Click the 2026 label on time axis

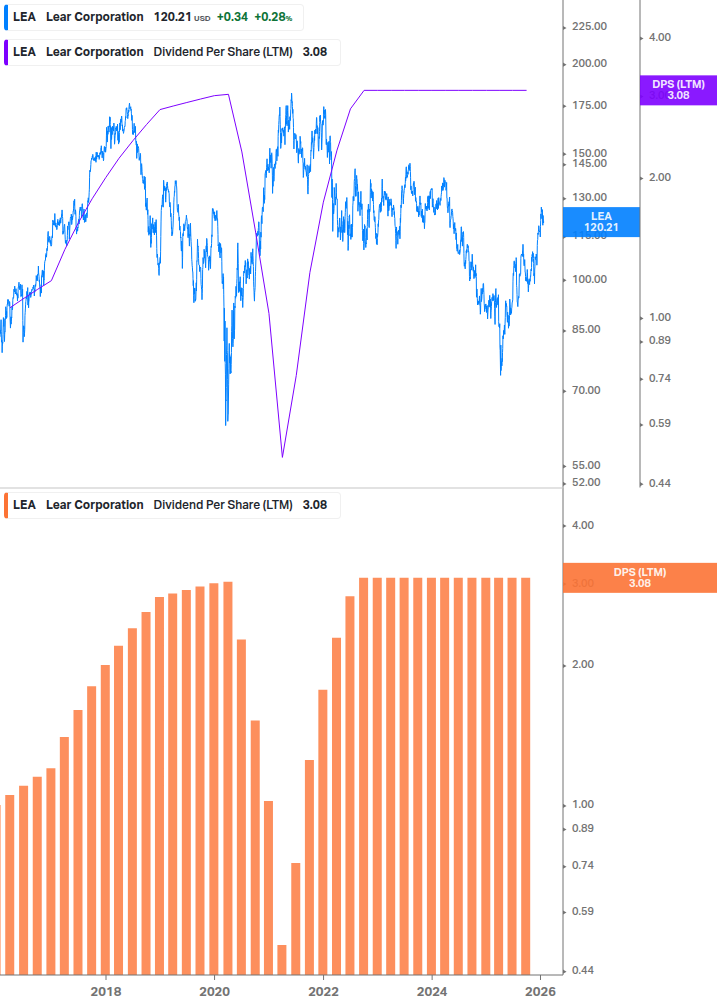click(540, 992)
